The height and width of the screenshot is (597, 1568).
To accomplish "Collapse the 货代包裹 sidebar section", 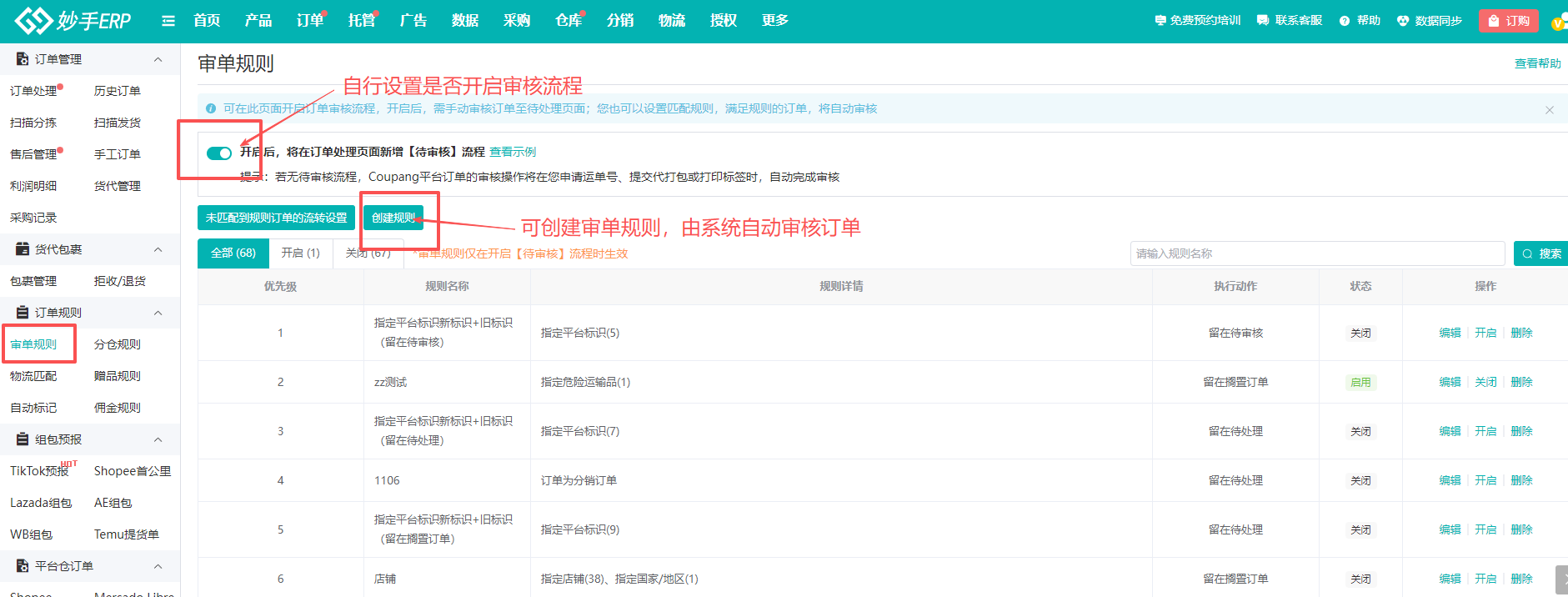I will coord(158,249).
